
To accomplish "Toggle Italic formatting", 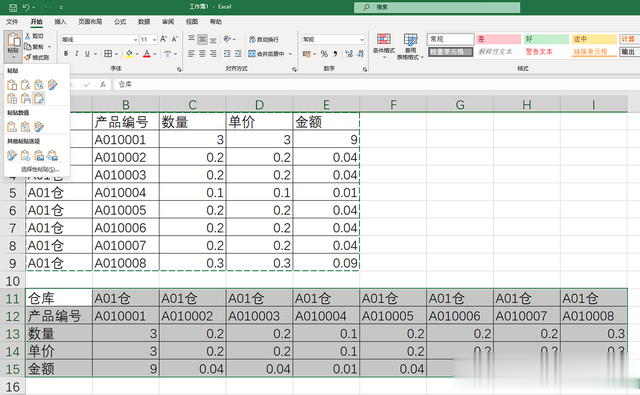I will (76, 53).
